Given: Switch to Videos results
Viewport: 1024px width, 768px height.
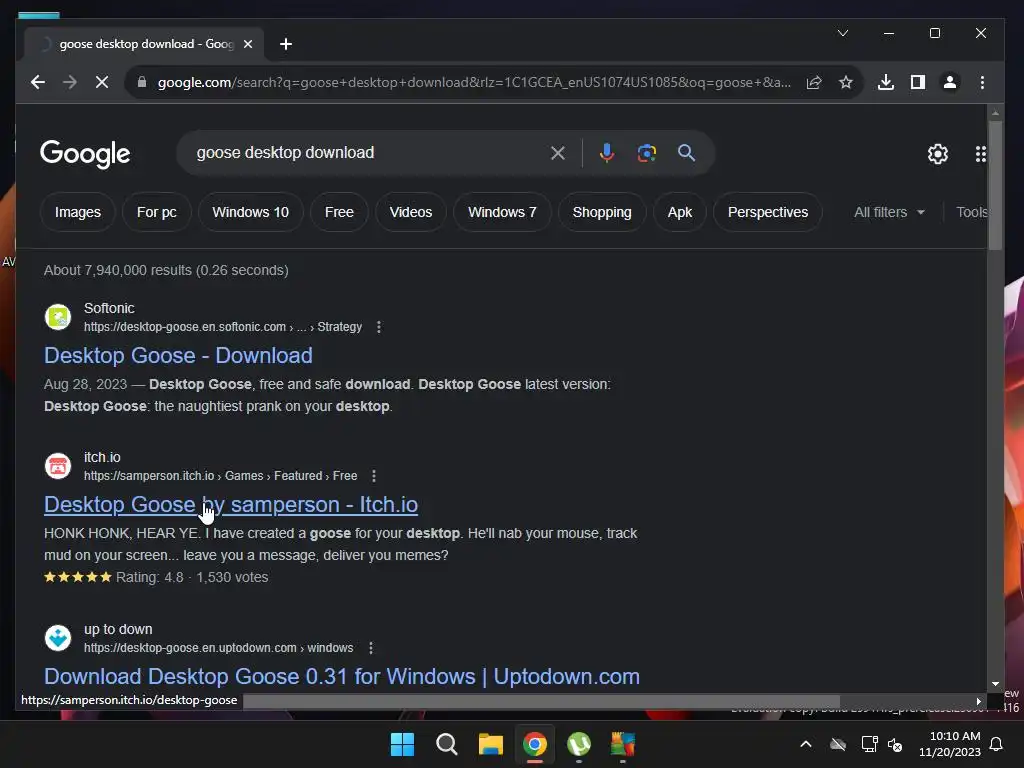Looking at the screenshot, I should (x=411, y=212).
